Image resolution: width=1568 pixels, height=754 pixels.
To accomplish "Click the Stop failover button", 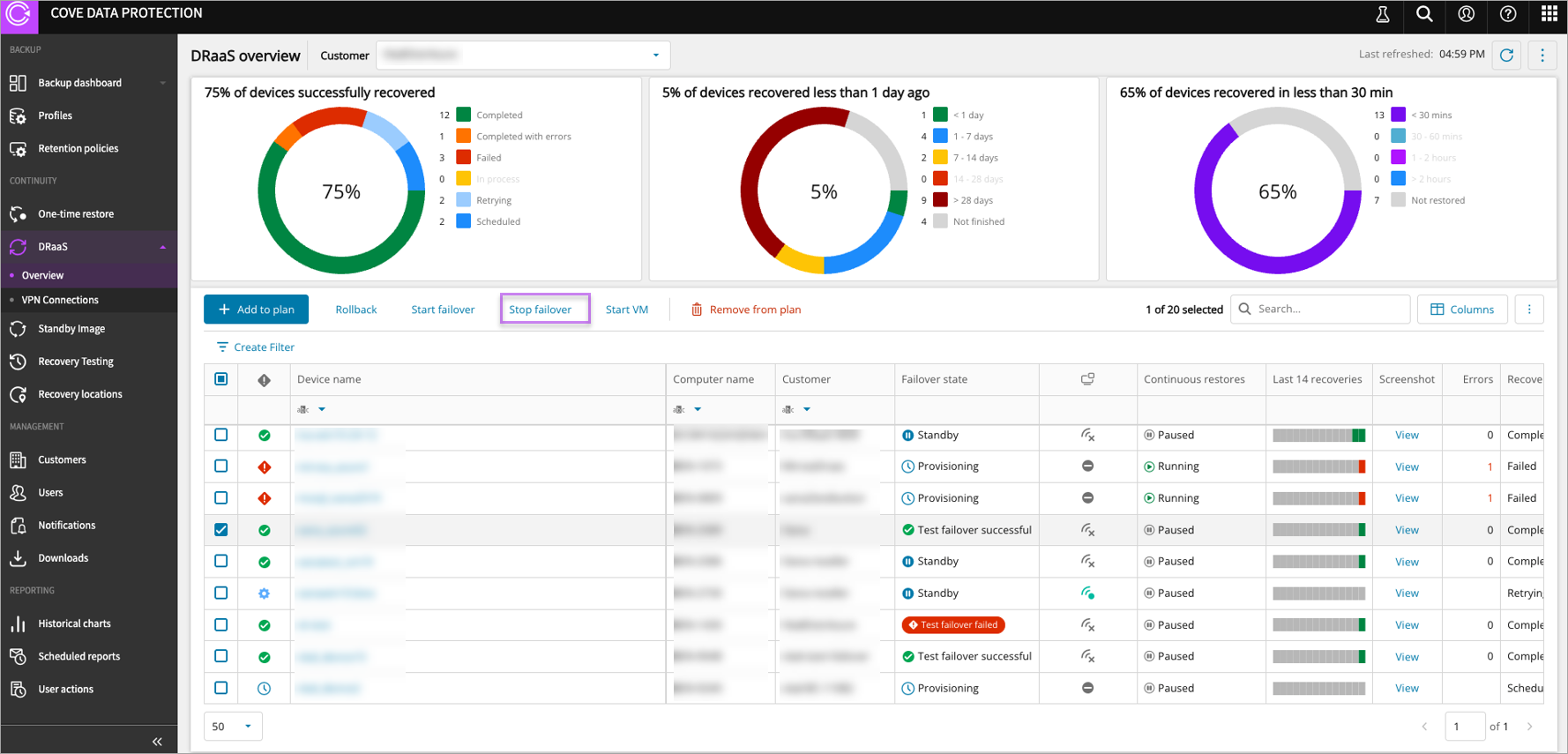I will point(540,310).
